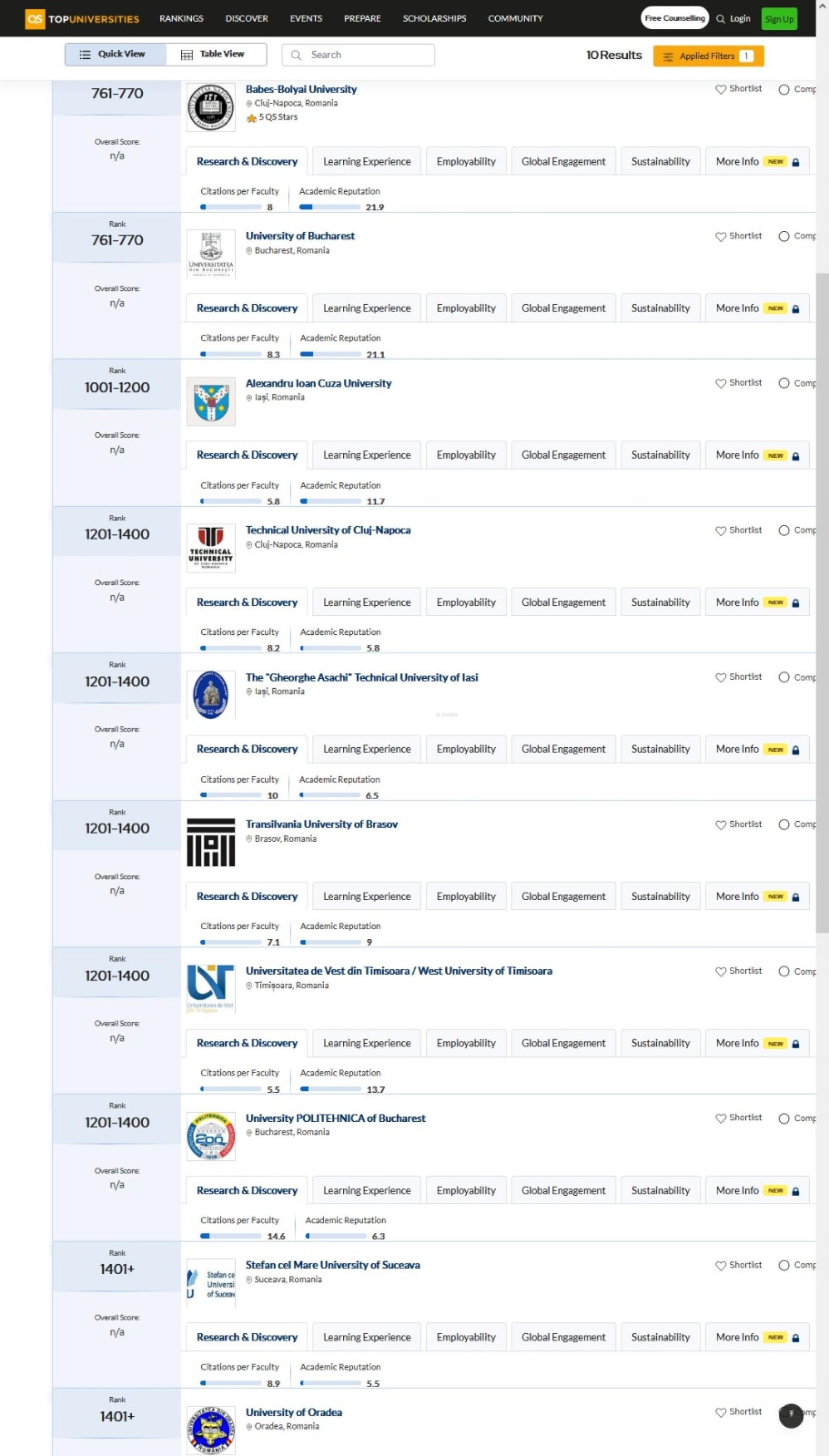Select Research & Discovery tab for Transilvania University
Viewport: 829px width, 1456px height.
(247, 896)
